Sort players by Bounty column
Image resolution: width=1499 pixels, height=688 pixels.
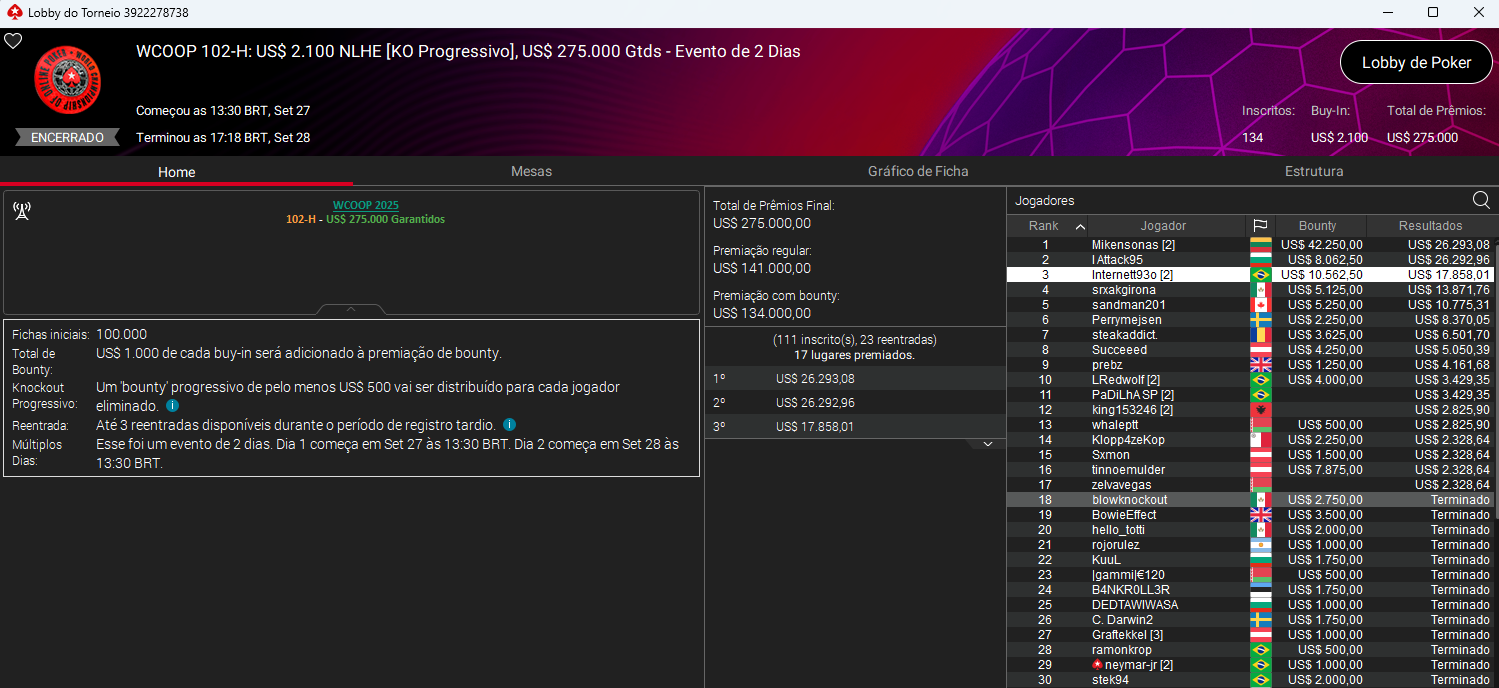coord(1317,226)
